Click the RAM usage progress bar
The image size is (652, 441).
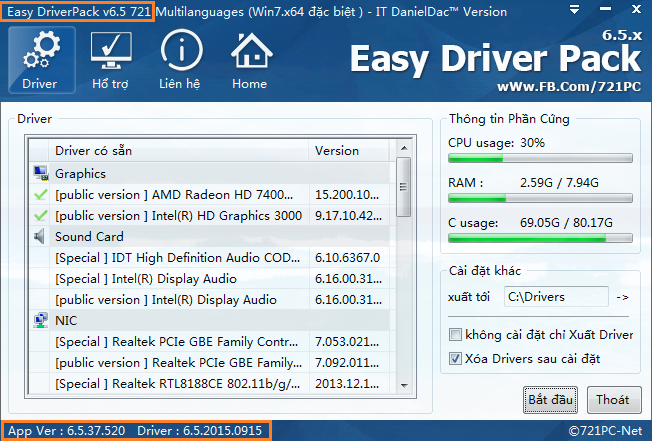540,198
